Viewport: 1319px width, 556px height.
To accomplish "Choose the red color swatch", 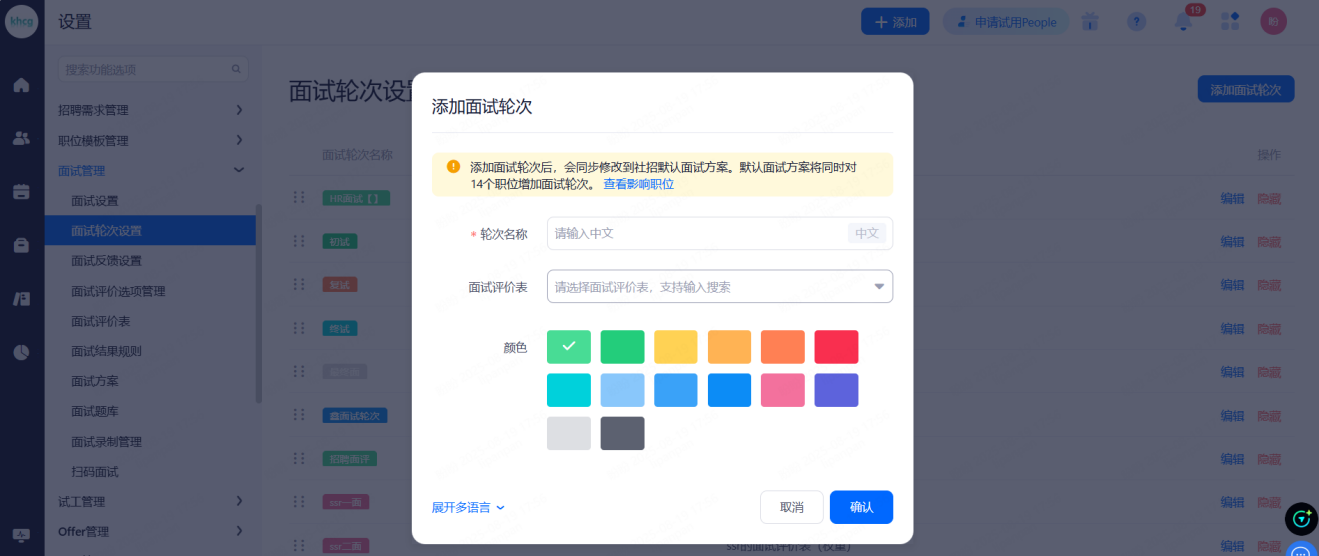I will (x=836, y=347).
